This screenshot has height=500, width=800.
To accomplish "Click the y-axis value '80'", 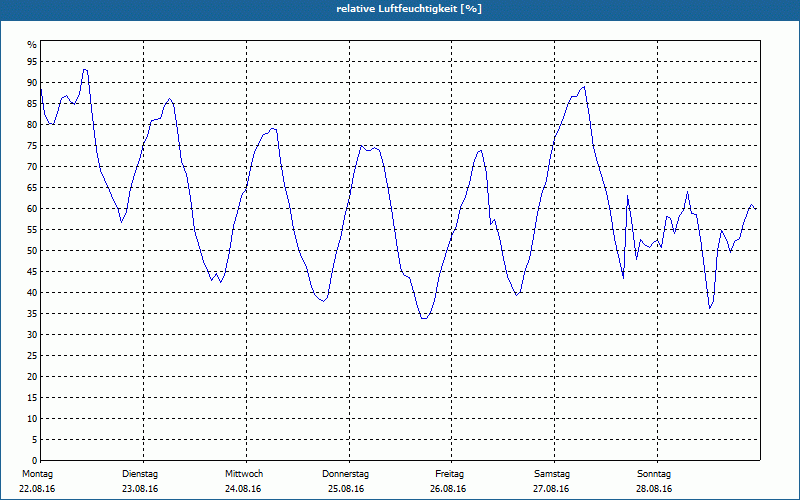I will click(x=32, y=124).
